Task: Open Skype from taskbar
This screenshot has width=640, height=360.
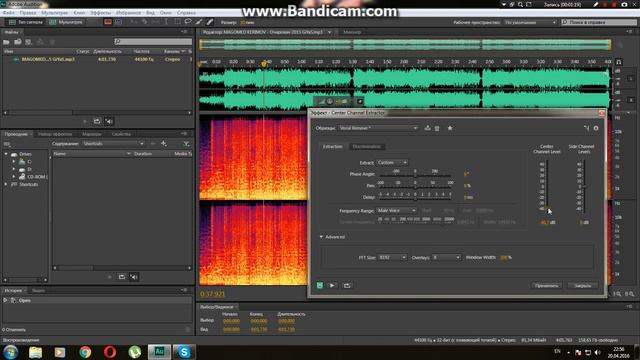Action: (x=184, y=351)
